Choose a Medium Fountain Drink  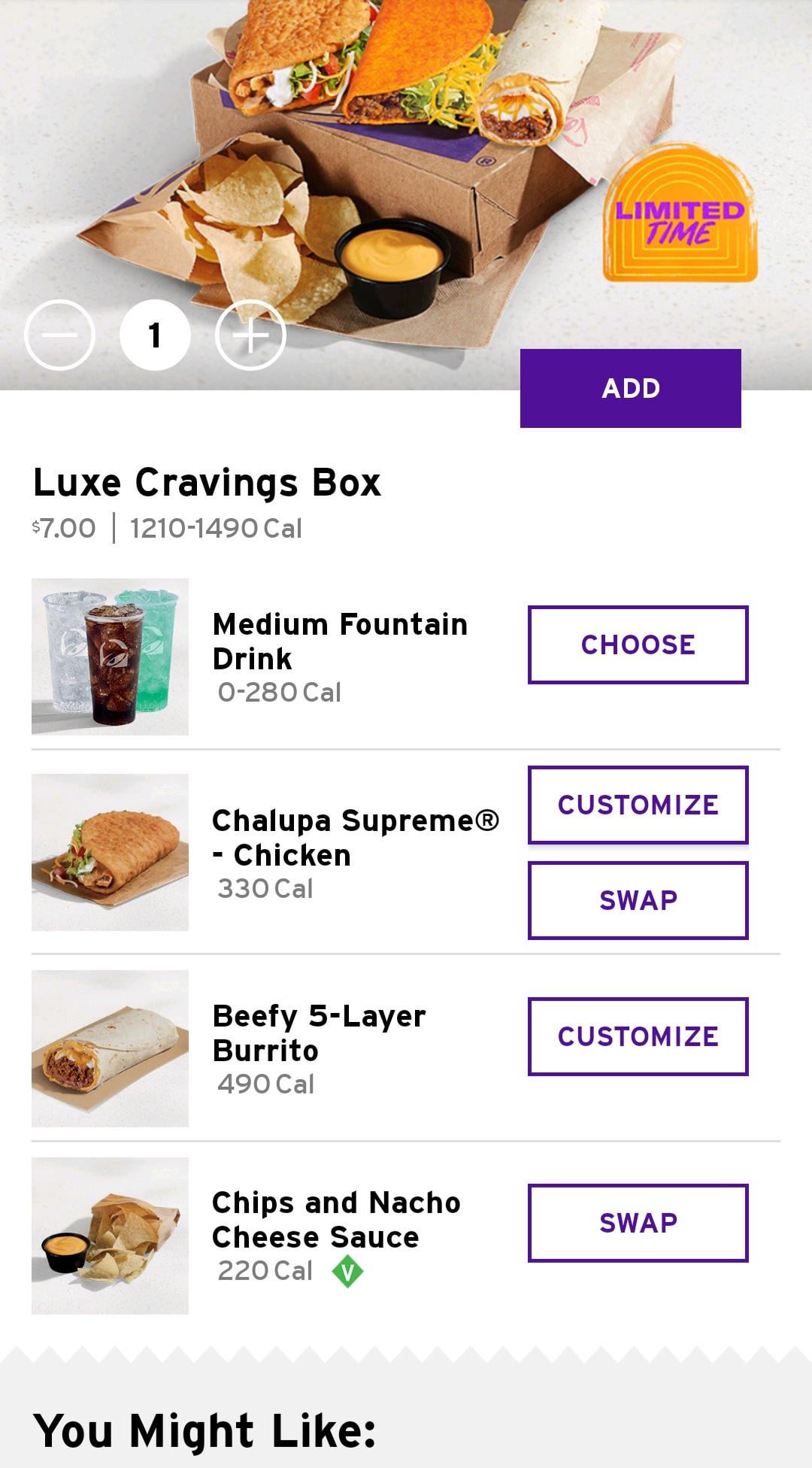pos(638,645)
